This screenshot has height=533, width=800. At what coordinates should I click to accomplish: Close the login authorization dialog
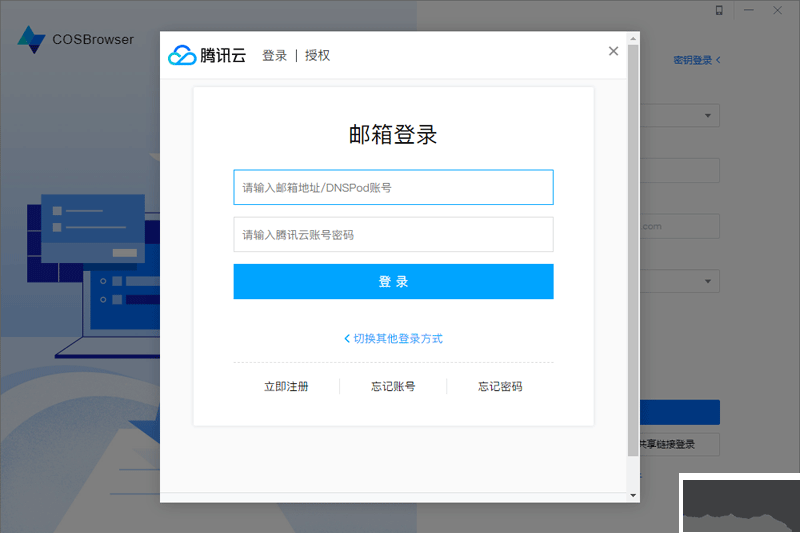tap(613, 51)
